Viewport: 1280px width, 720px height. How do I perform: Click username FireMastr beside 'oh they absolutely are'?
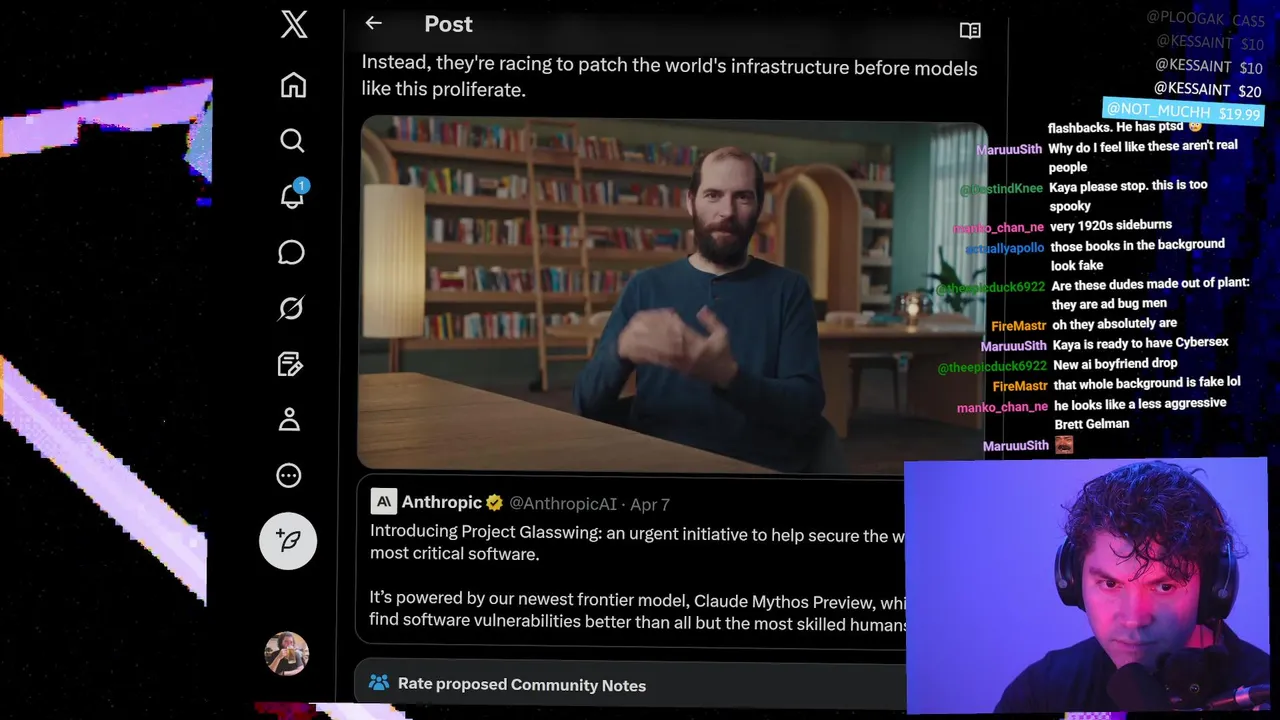(1018, 326)
